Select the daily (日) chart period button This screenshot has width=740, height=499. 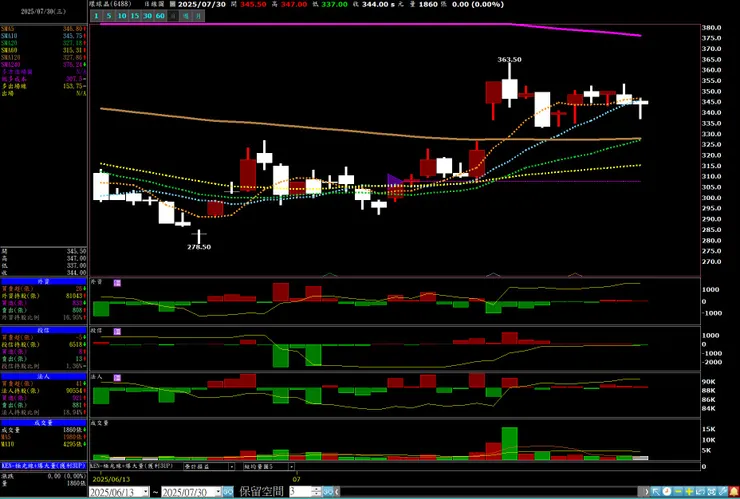coord(173,16)
